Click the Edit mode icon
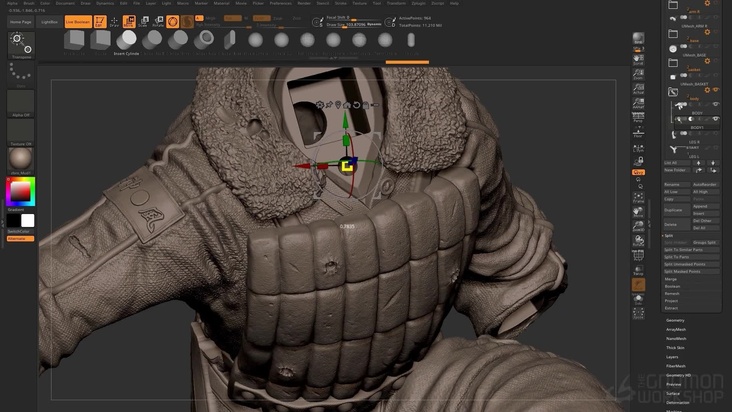The image size is (732, 412). [100, 21]
